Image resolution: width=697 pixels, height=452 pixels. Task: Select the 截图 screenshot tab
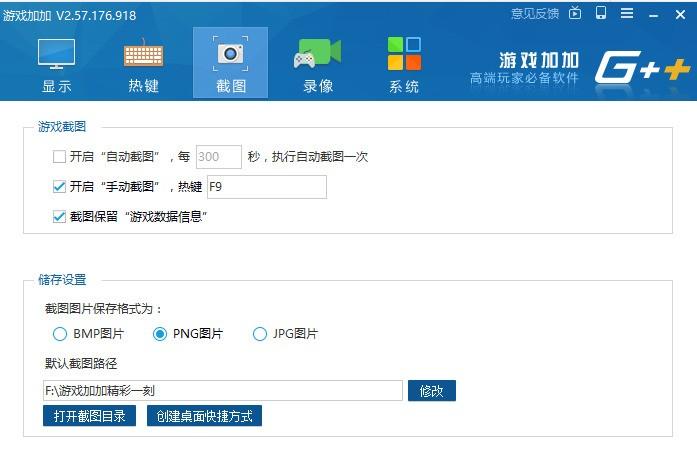click(230, 63)
